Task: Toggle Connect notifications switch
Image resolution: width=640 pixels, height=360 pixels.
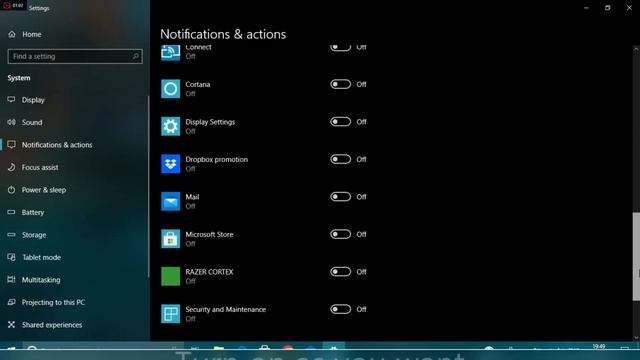Action: [340, 47]
